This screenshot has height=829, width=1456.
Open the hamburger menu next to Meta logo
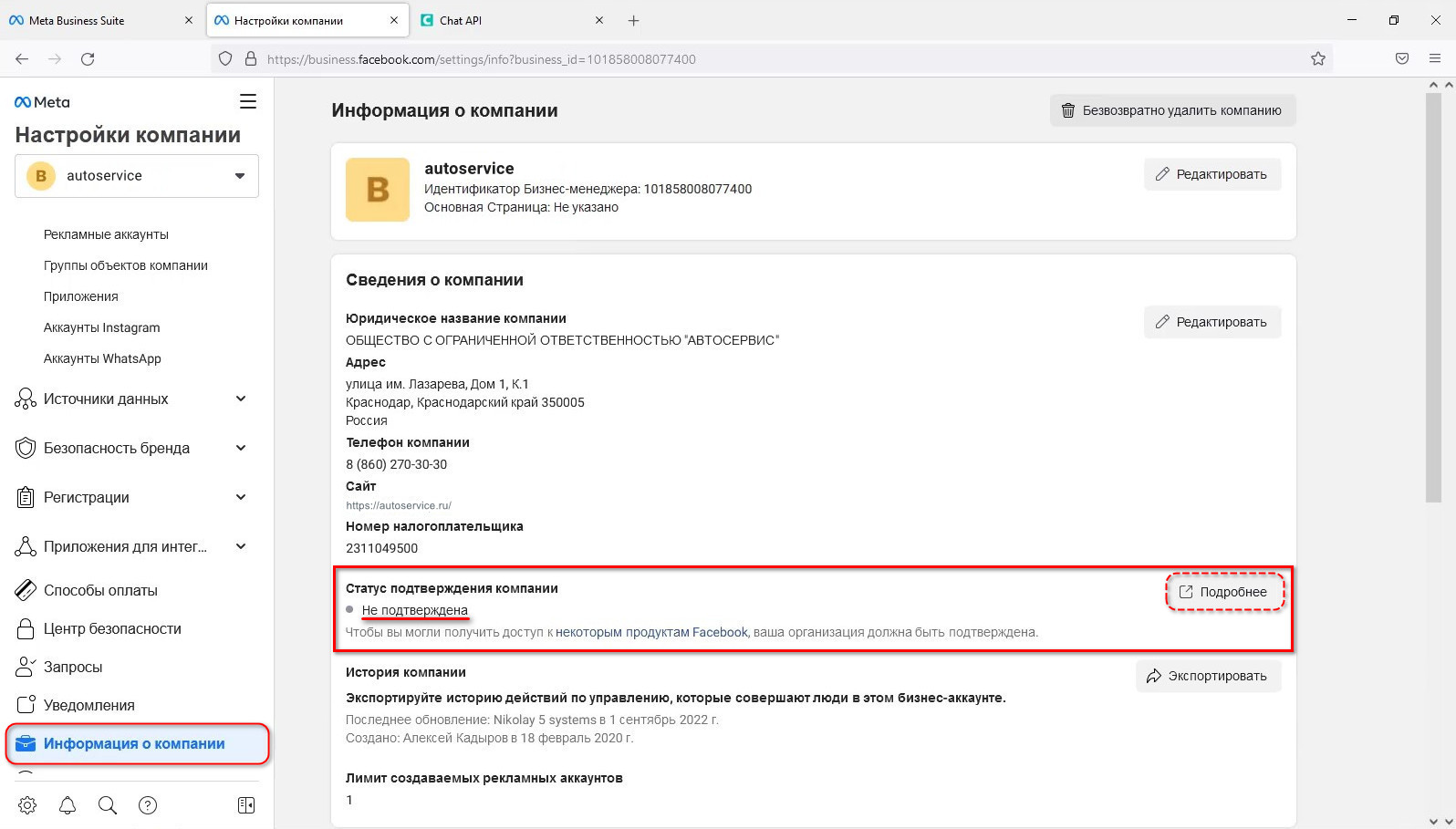(248, 101)
